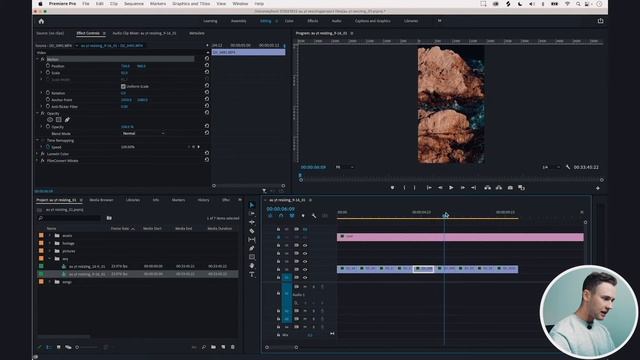Open the Sequence menu
Screen dimensions: 640x360
[x=133, y=4]
